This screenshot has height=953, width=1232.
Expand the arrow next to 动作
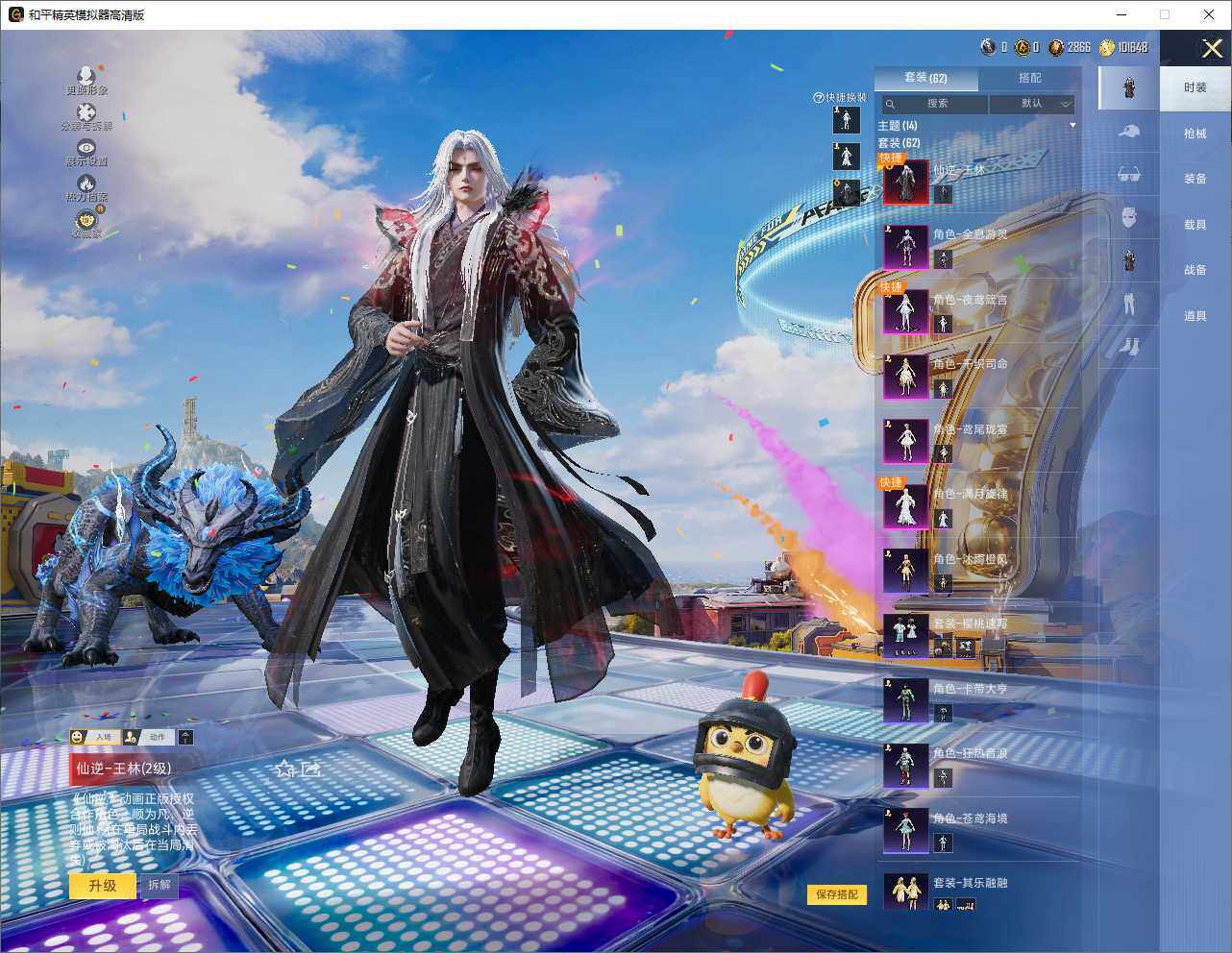(185, 737)
